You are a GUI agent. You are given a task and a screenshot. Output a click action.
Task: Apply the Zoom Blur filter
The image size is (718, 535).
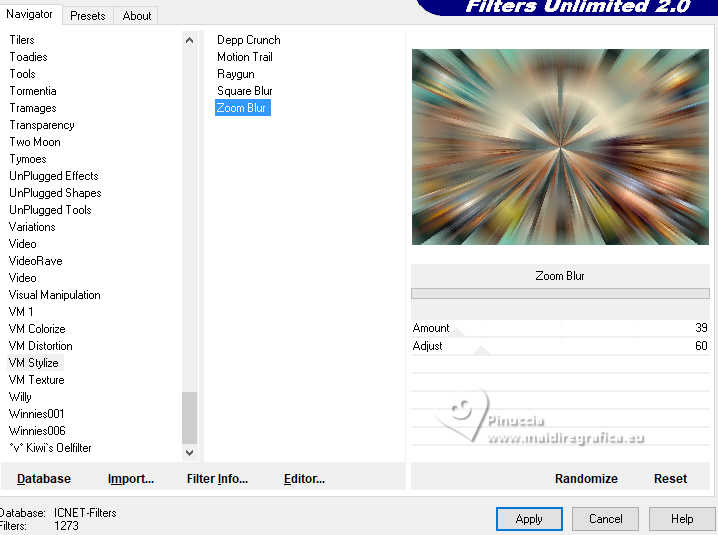pyautogui.click(x=529, y=519)
